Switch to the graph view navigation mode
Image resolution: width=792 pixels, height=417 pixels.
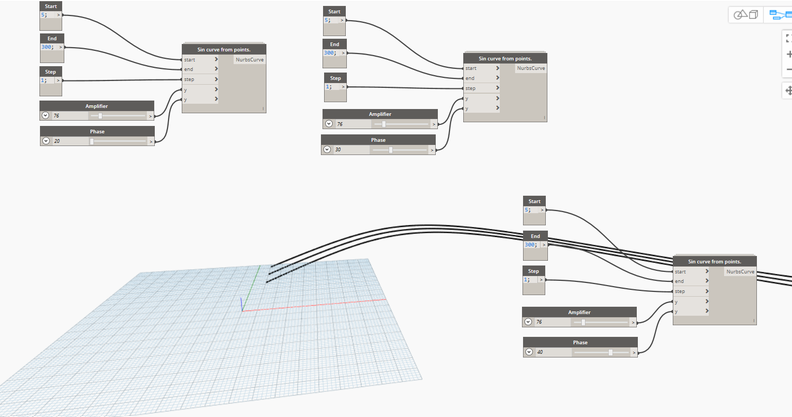[779, 15]
